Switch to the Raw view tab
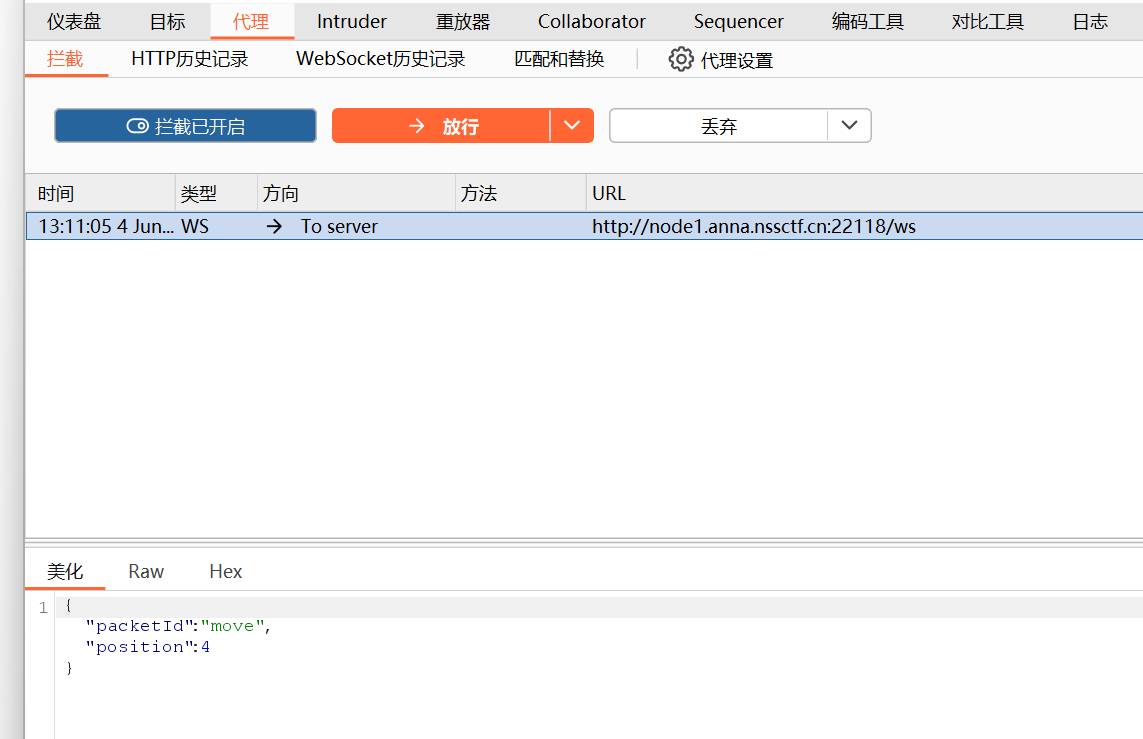 pos(146,571)
